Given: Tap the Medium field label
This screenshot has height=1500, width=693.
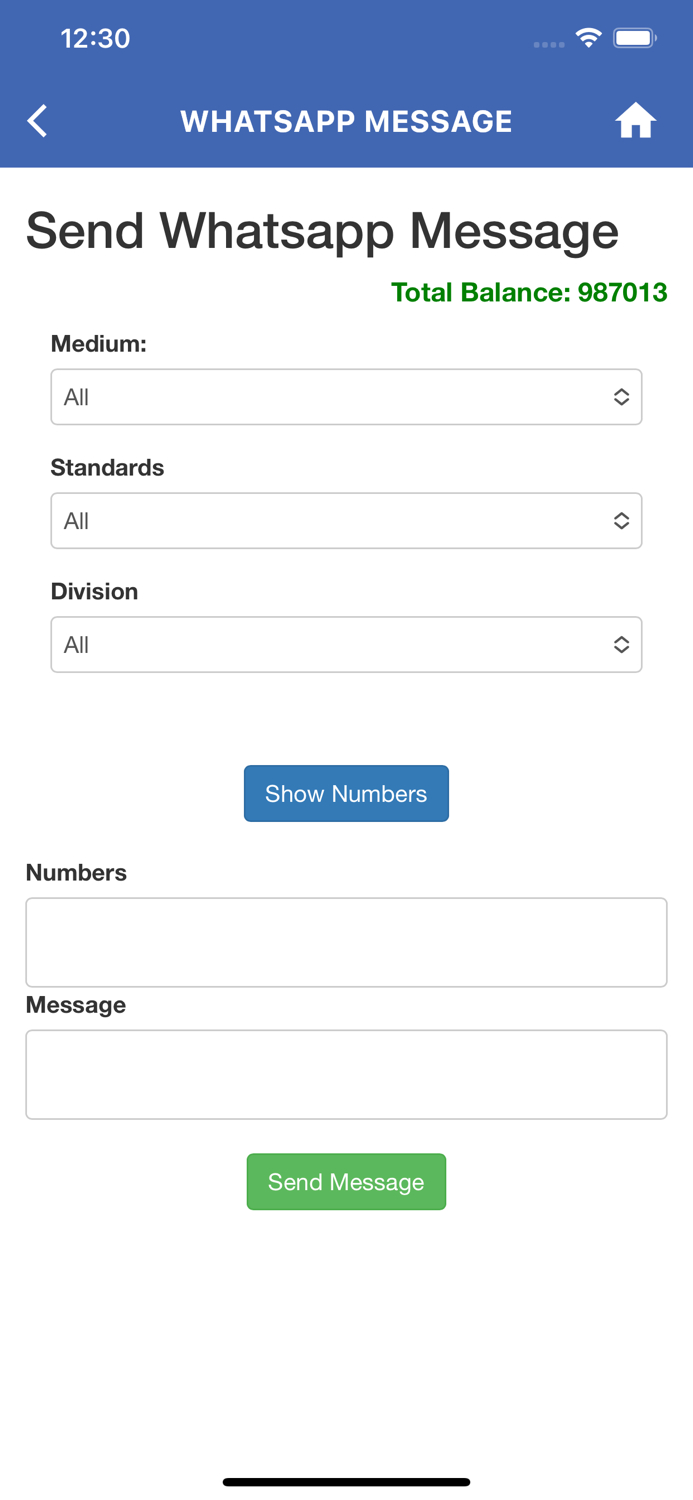Looking at the screenshot, I should click(x=99, y=344).
